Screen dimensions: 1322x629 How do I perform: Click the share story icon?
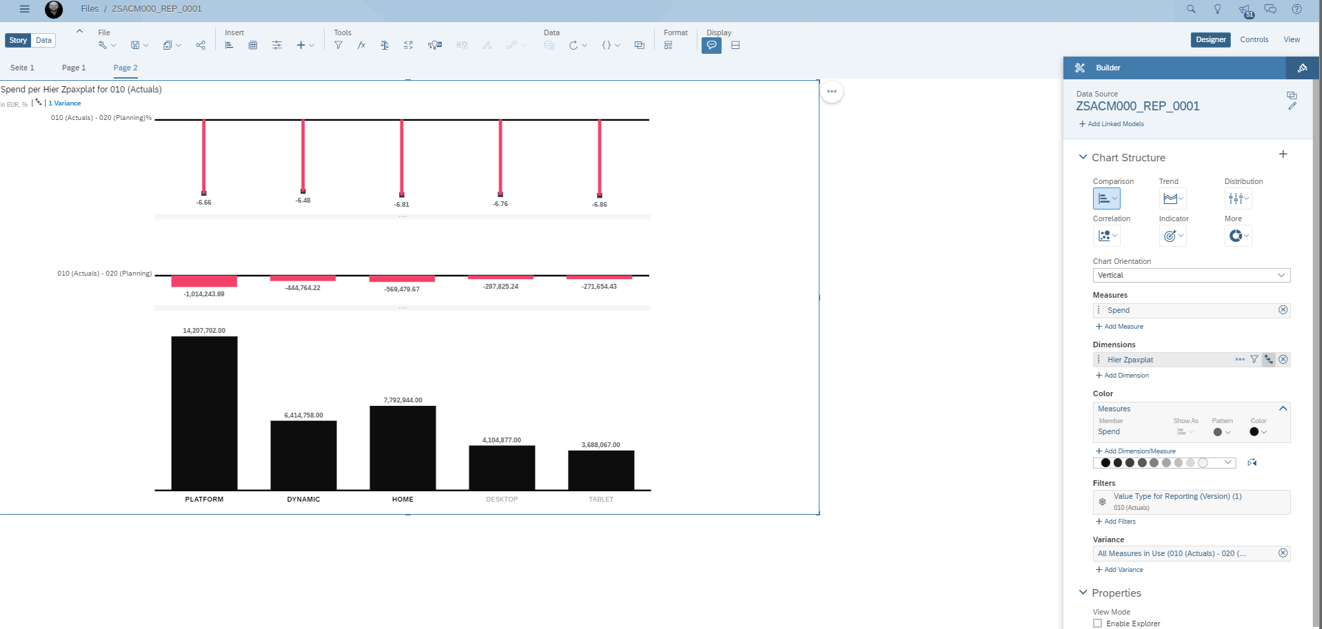[200, 45]
